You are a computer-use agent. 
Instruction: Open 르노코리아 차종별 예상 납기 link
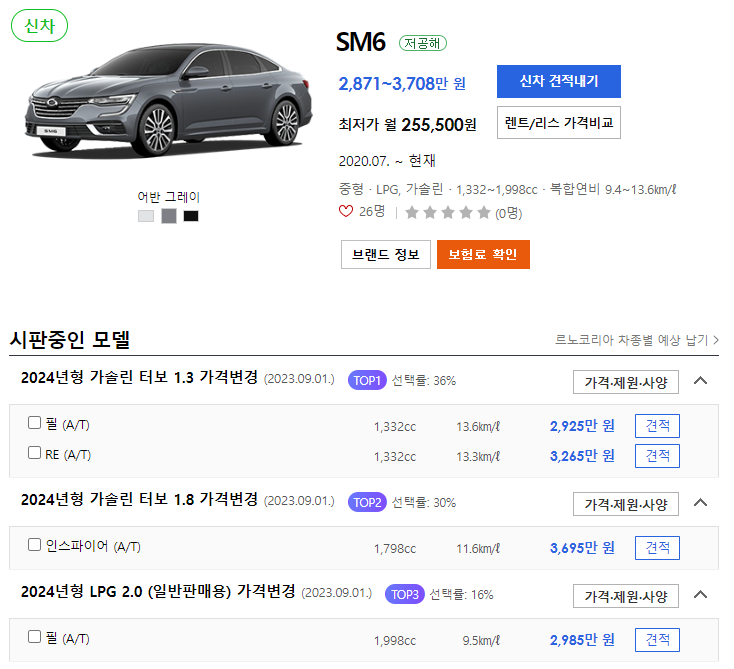637,340
